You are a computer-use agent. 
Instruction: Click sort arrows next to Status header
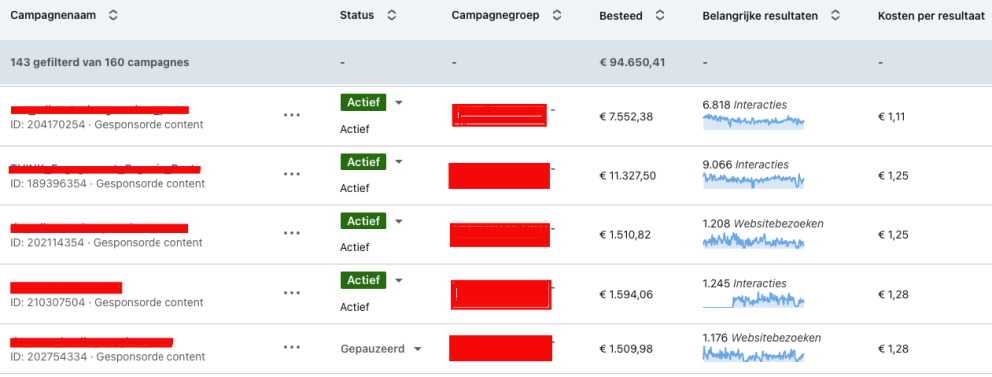392,16
